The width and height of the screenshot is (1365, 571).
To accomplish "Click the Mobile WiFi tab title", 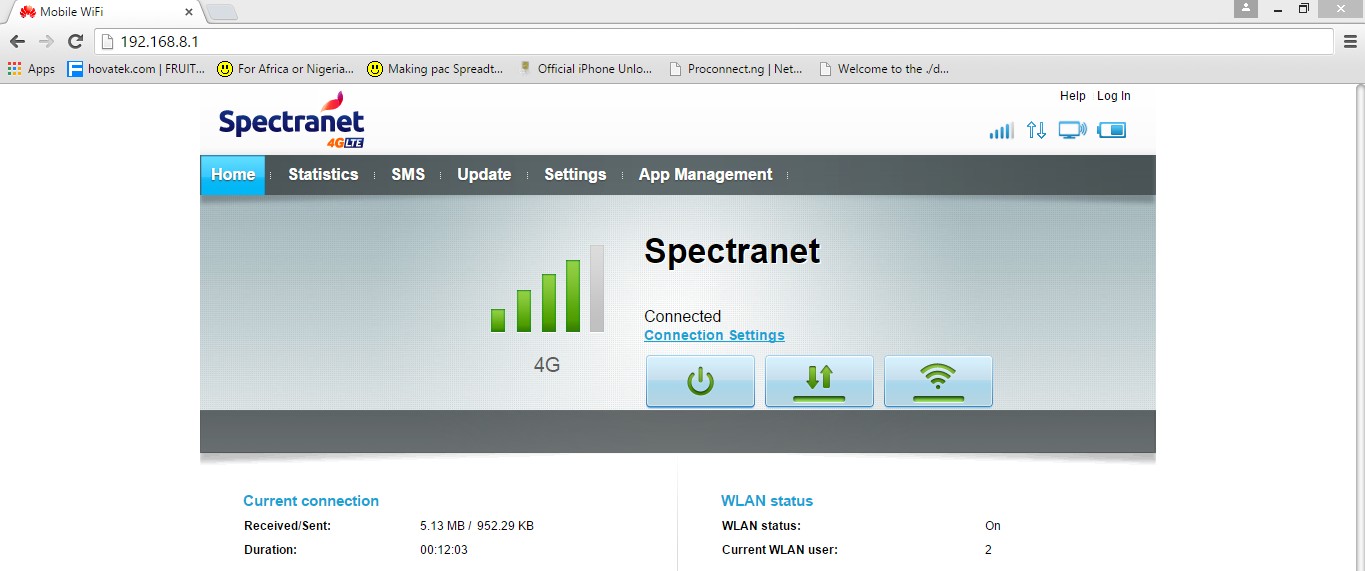I will click(74, 12).
